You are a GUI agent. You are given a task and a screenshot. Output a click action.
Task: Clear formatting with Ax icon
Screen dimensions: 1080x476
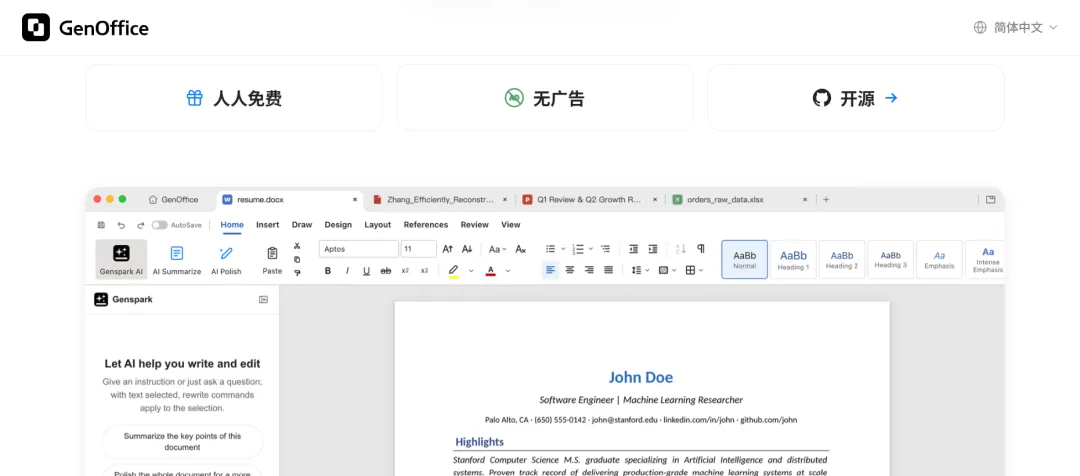(x=521, y=249)
